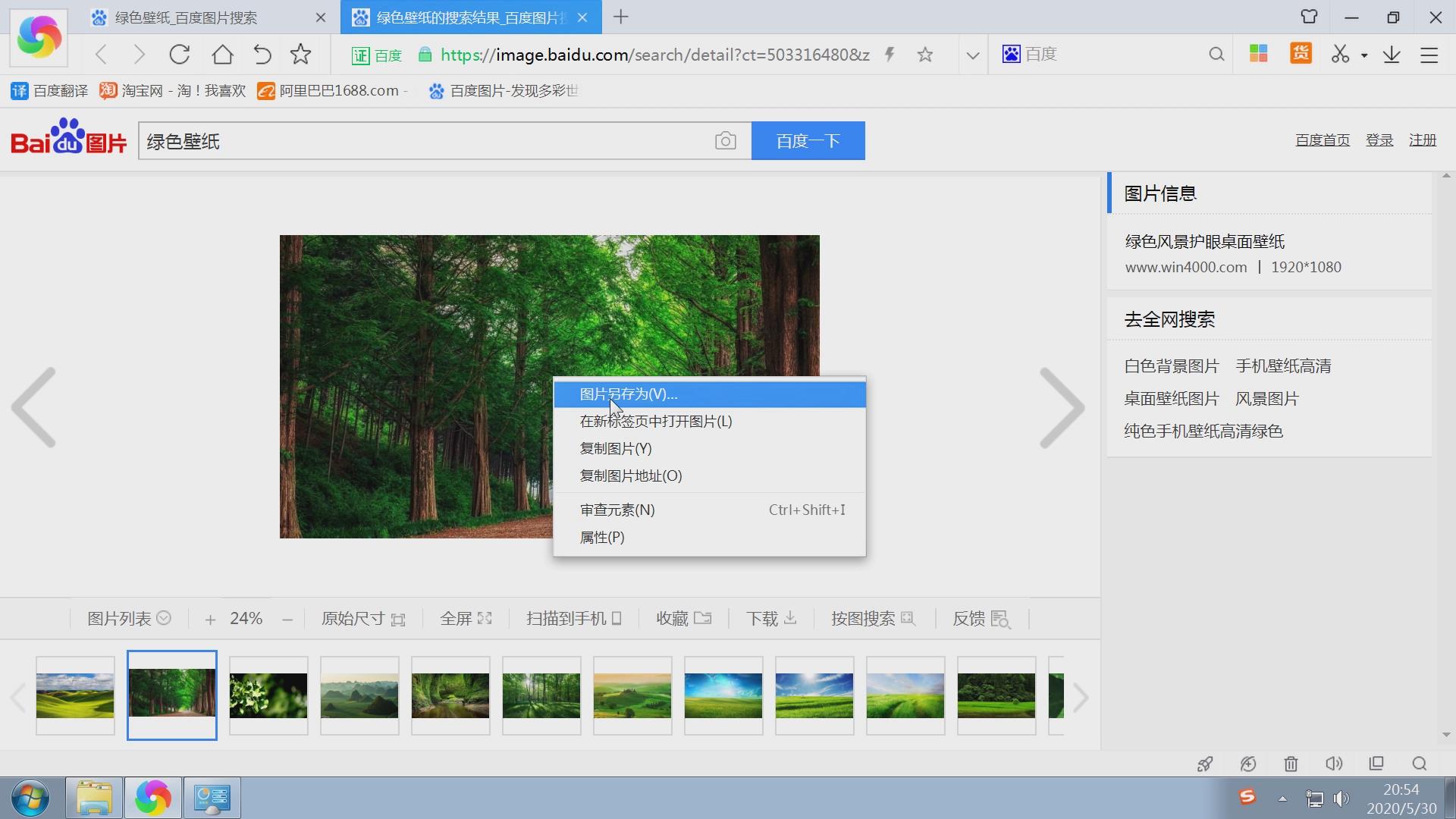The width and height of the screenshot is (1456, 819).
Task: Click the 收藏 (favorites) icon below the image
Action: [682, 618]
